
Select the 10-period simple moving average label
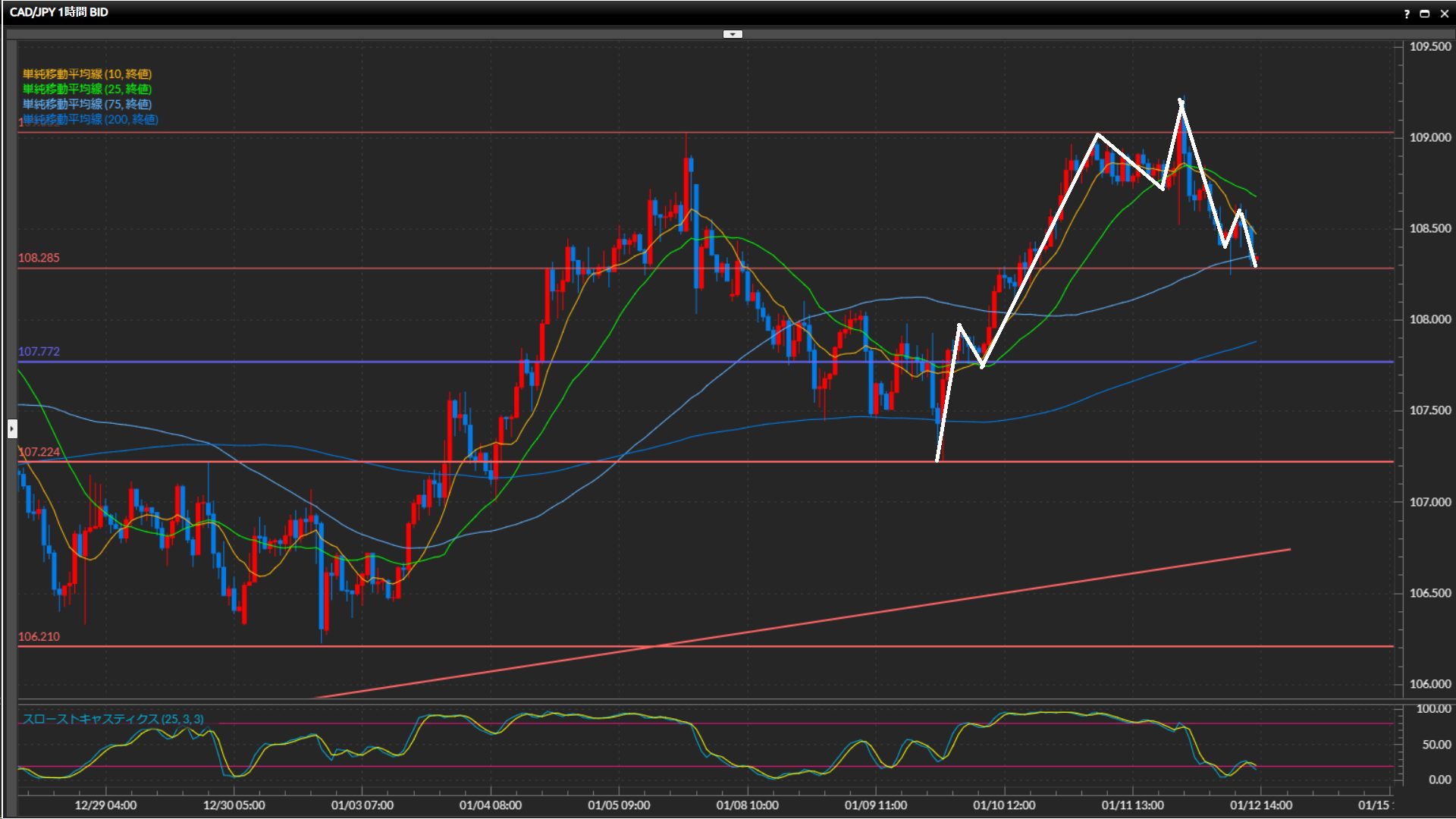tap(86, 74)
